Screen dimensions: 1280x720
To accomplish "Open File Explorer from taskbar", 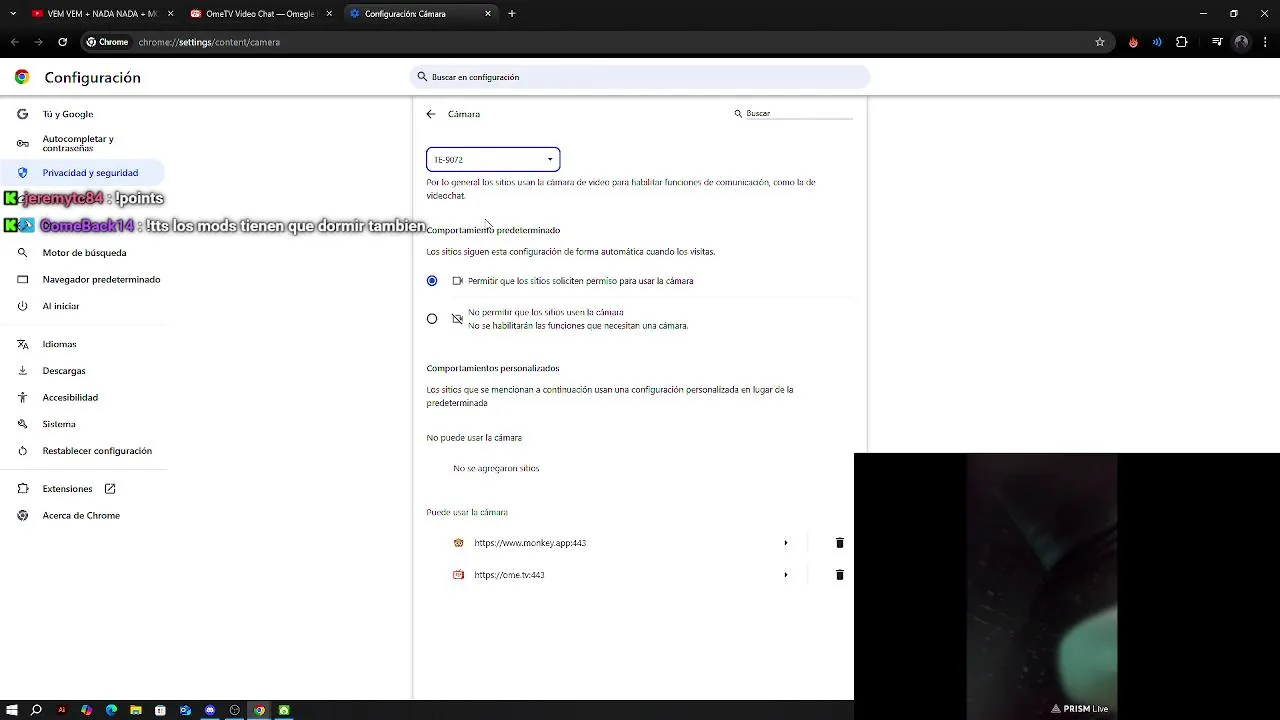I will click(136, 710).
